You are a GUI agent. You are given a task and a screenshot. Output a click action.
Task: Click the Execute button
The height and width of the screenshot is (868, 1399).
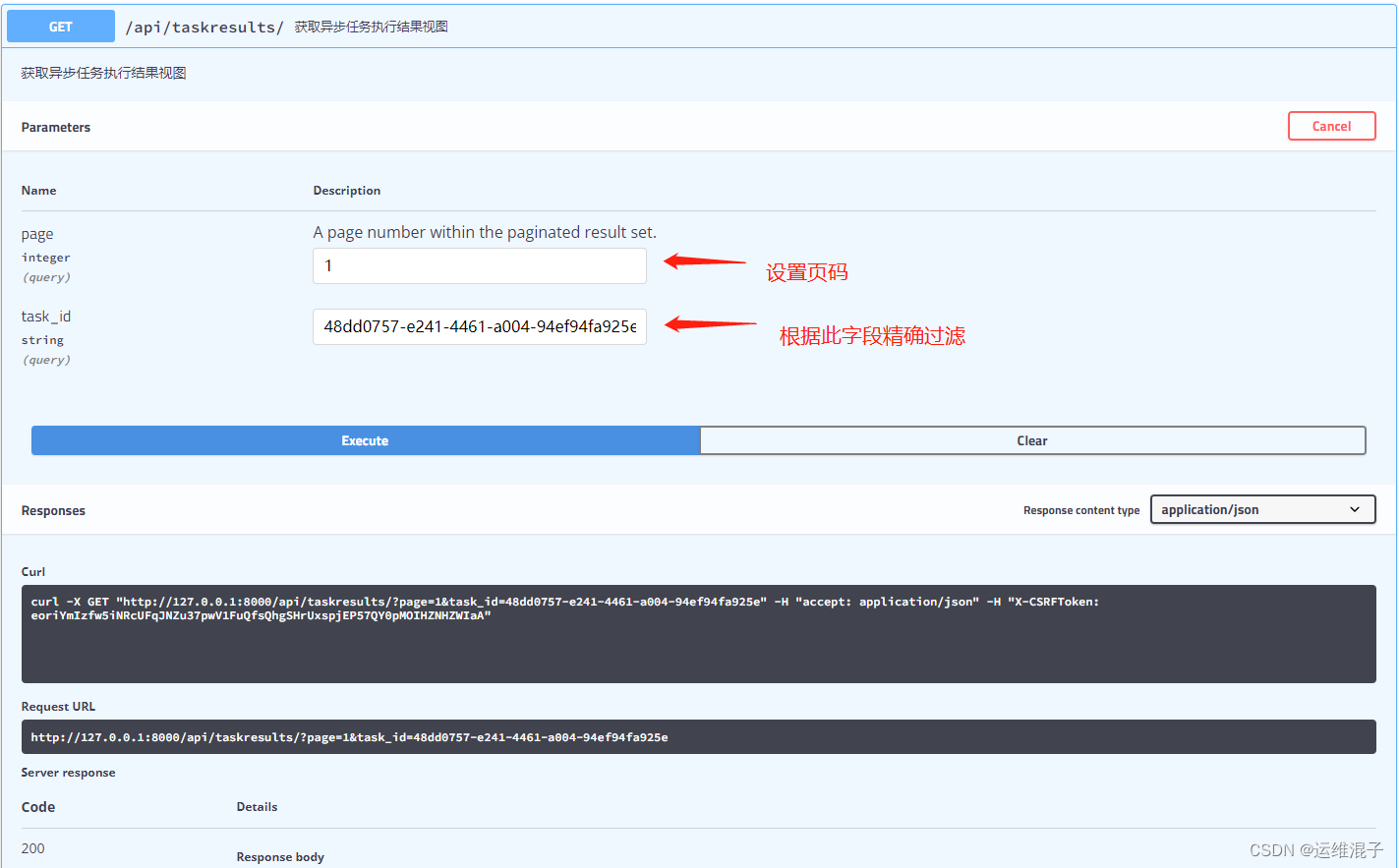tap(365, 440)
